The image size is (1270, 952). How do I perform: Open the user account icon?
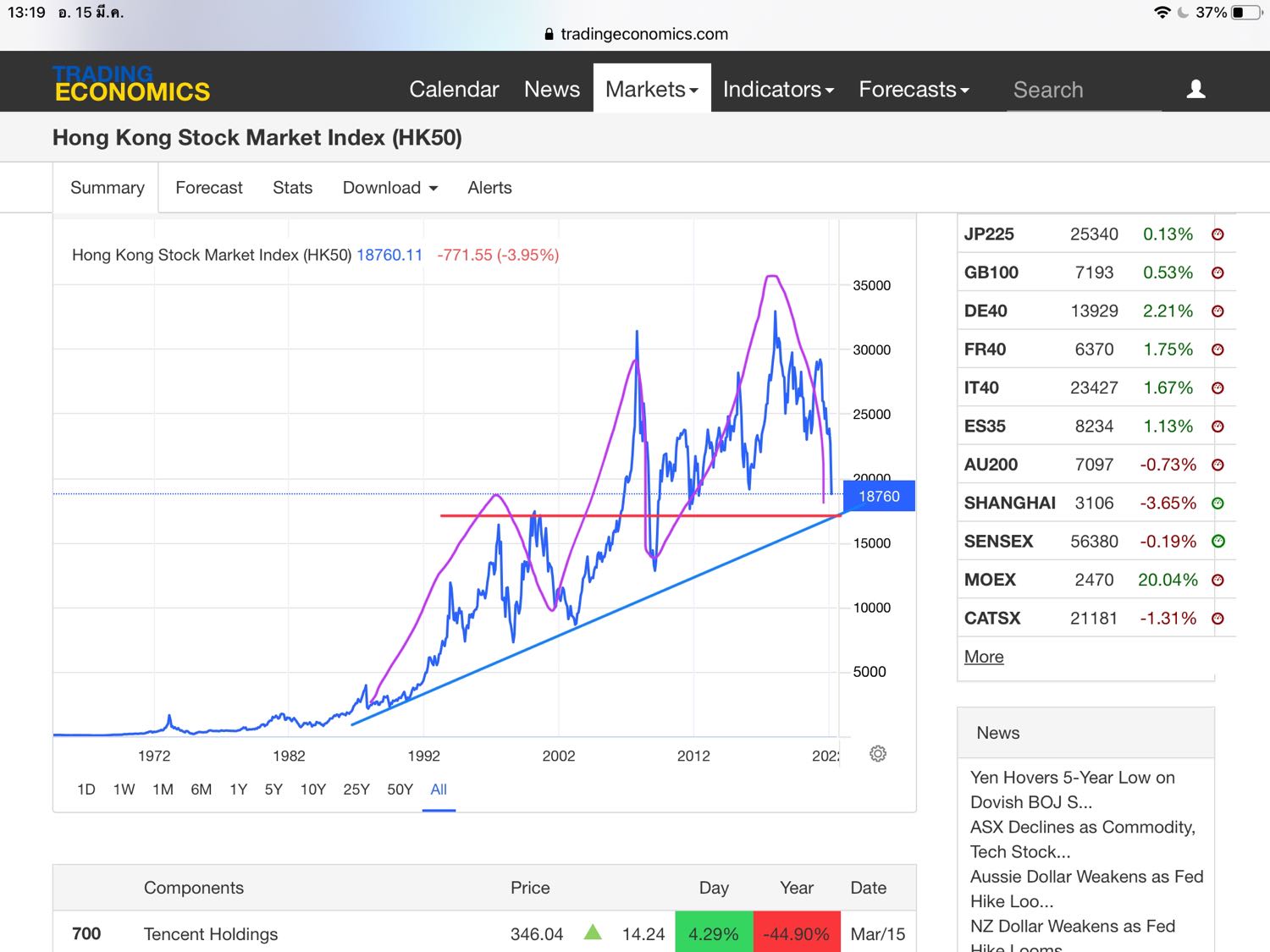pos(1195,89)
